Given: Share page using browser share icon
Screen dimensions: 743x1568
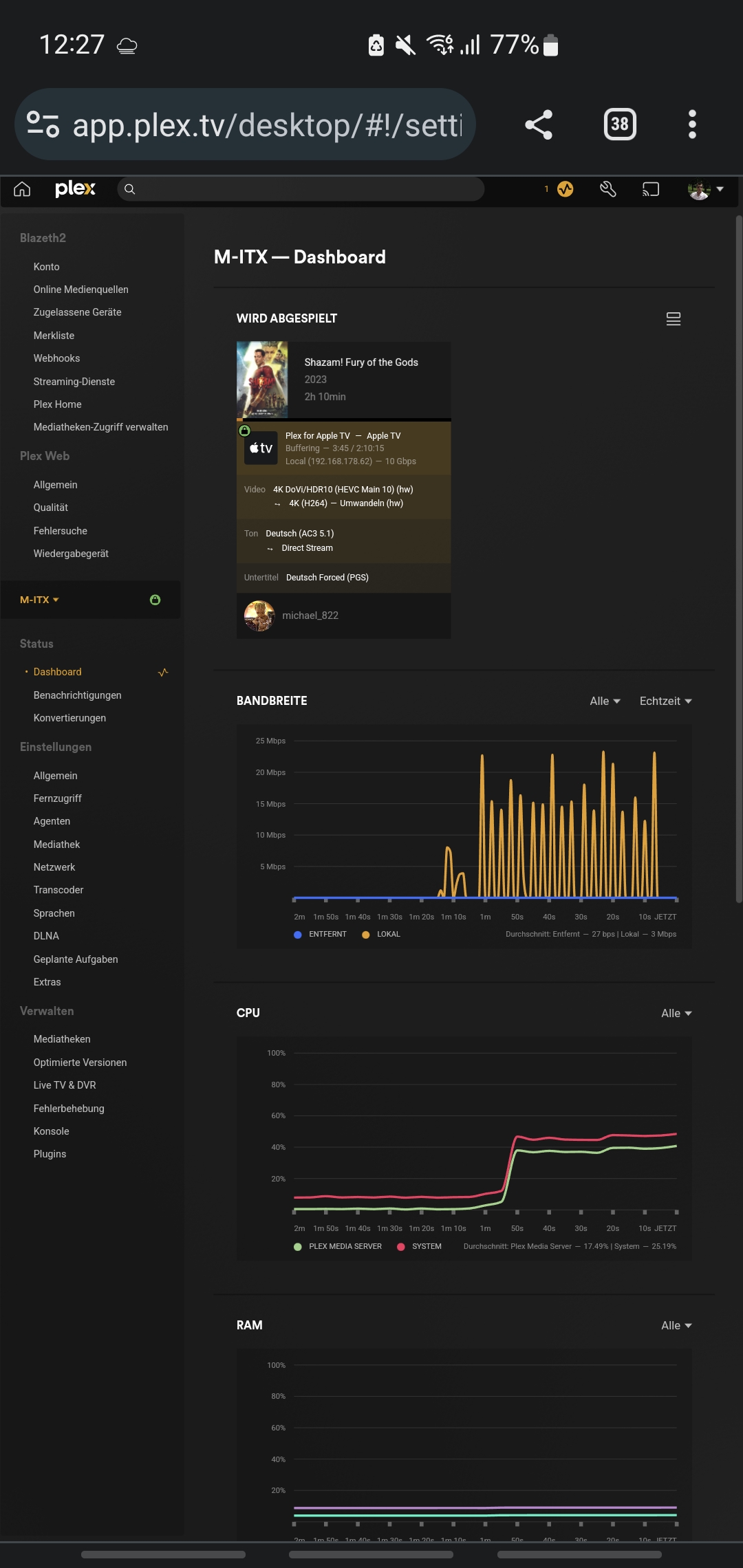Looking at the screenshot, I should (539, 124).
